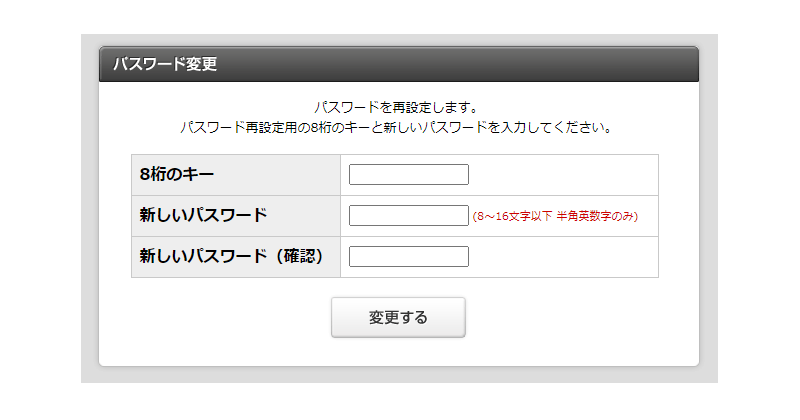This screenshot has height=420, width=800.
Task: Select the 新しいパスワード（確認） input field
Action: pos(408,257)
